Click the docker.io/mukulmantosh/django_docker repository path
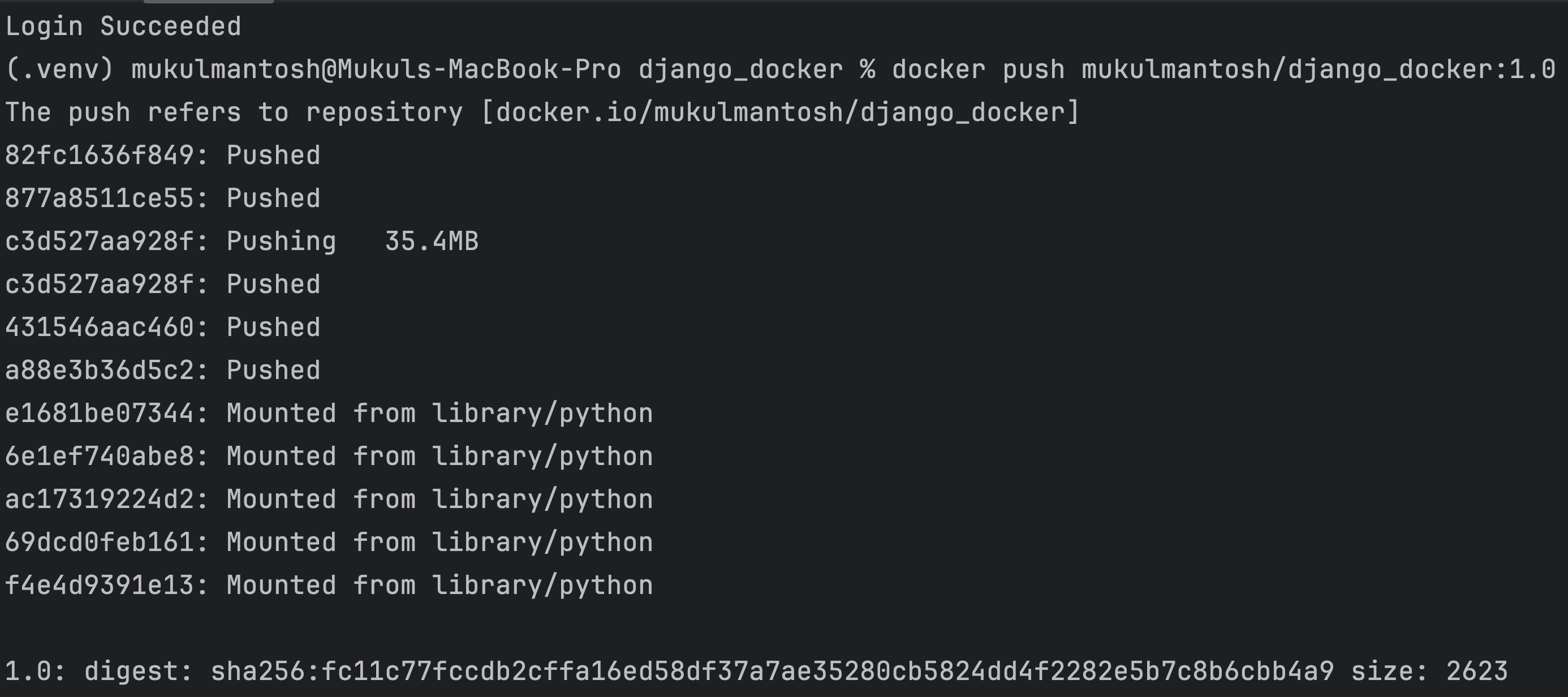This screenshot has height=697, width=1568. (781, 113)
